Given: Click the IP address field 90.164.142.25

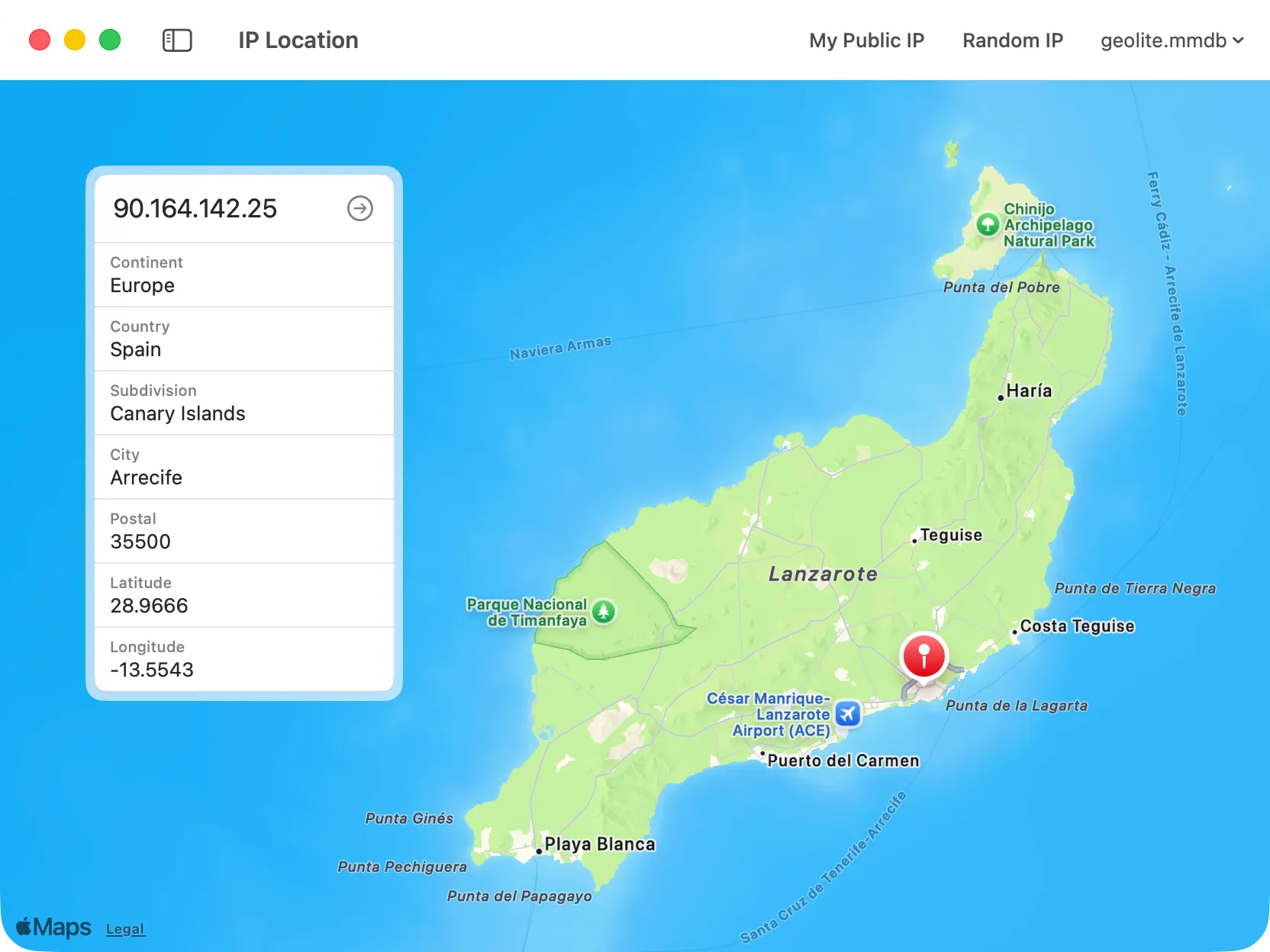Looking at the screenshot, I should (195, 208).
